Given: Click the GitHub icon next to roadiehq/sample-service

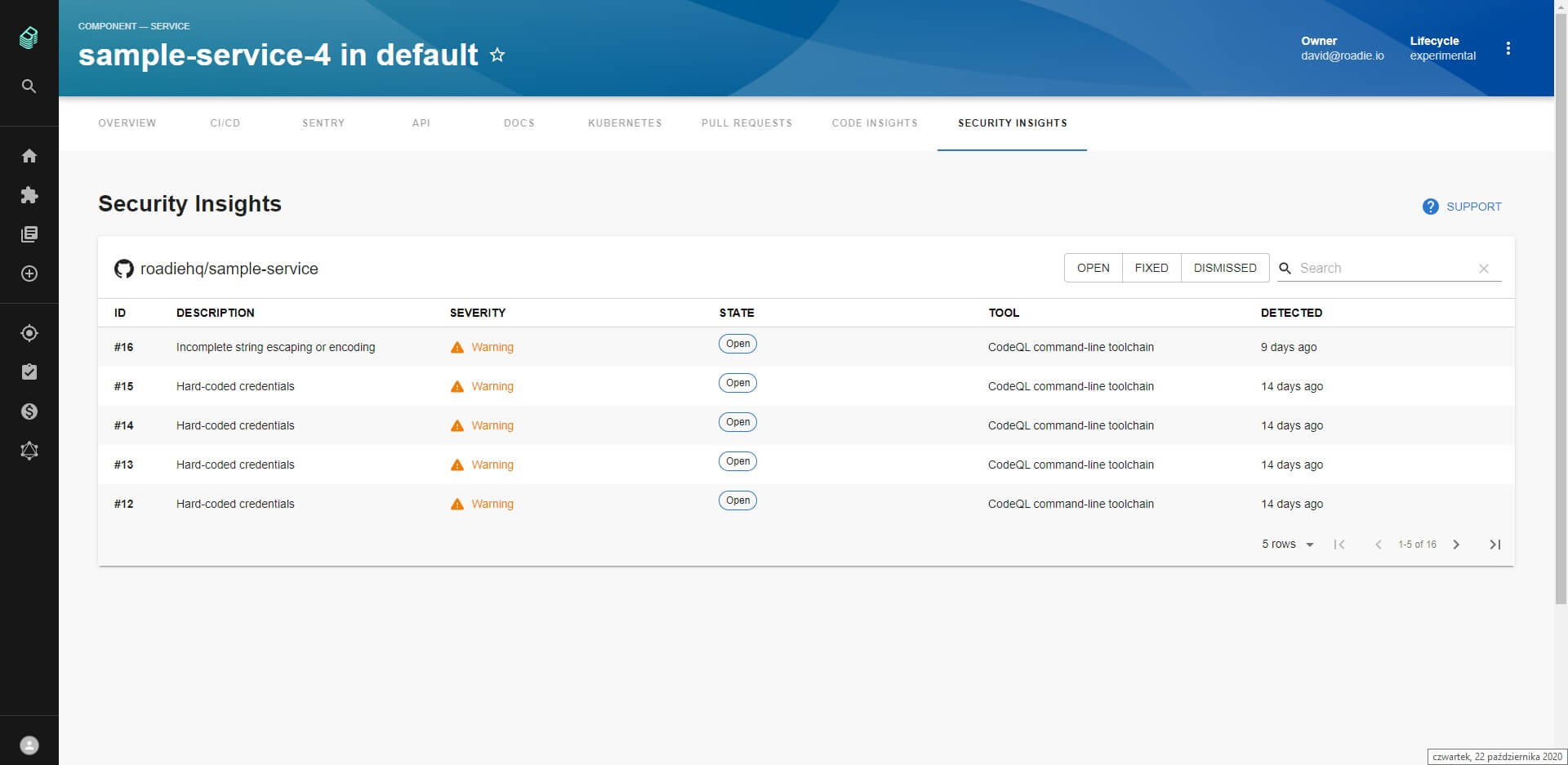Looking at the screenshot, I should point(124,269).
